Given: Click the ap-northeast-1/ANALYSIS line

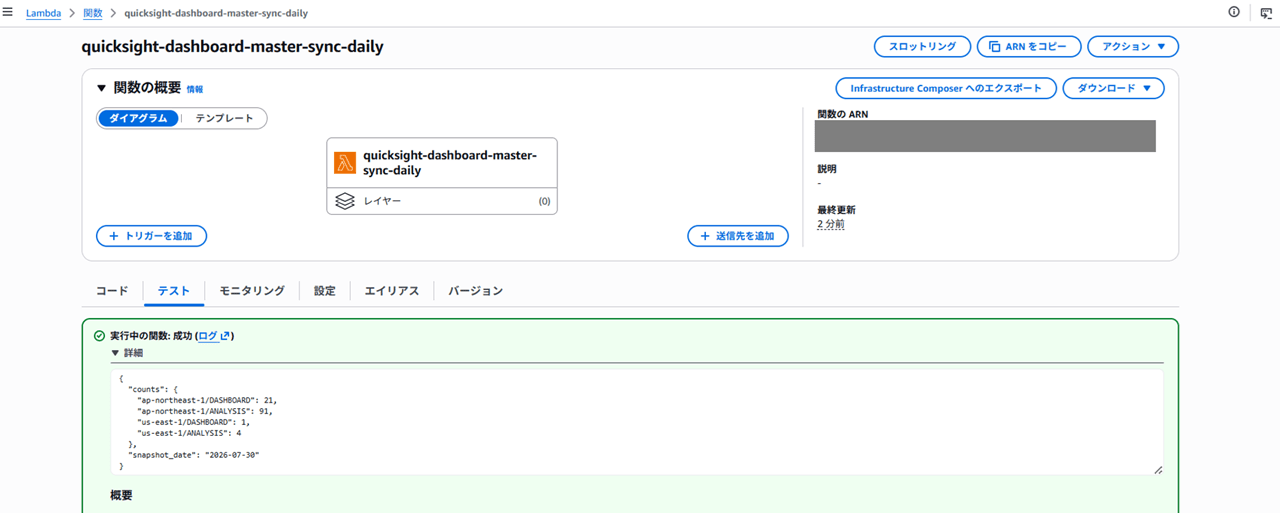Looking at the screenshot, I should pos(204,411).
